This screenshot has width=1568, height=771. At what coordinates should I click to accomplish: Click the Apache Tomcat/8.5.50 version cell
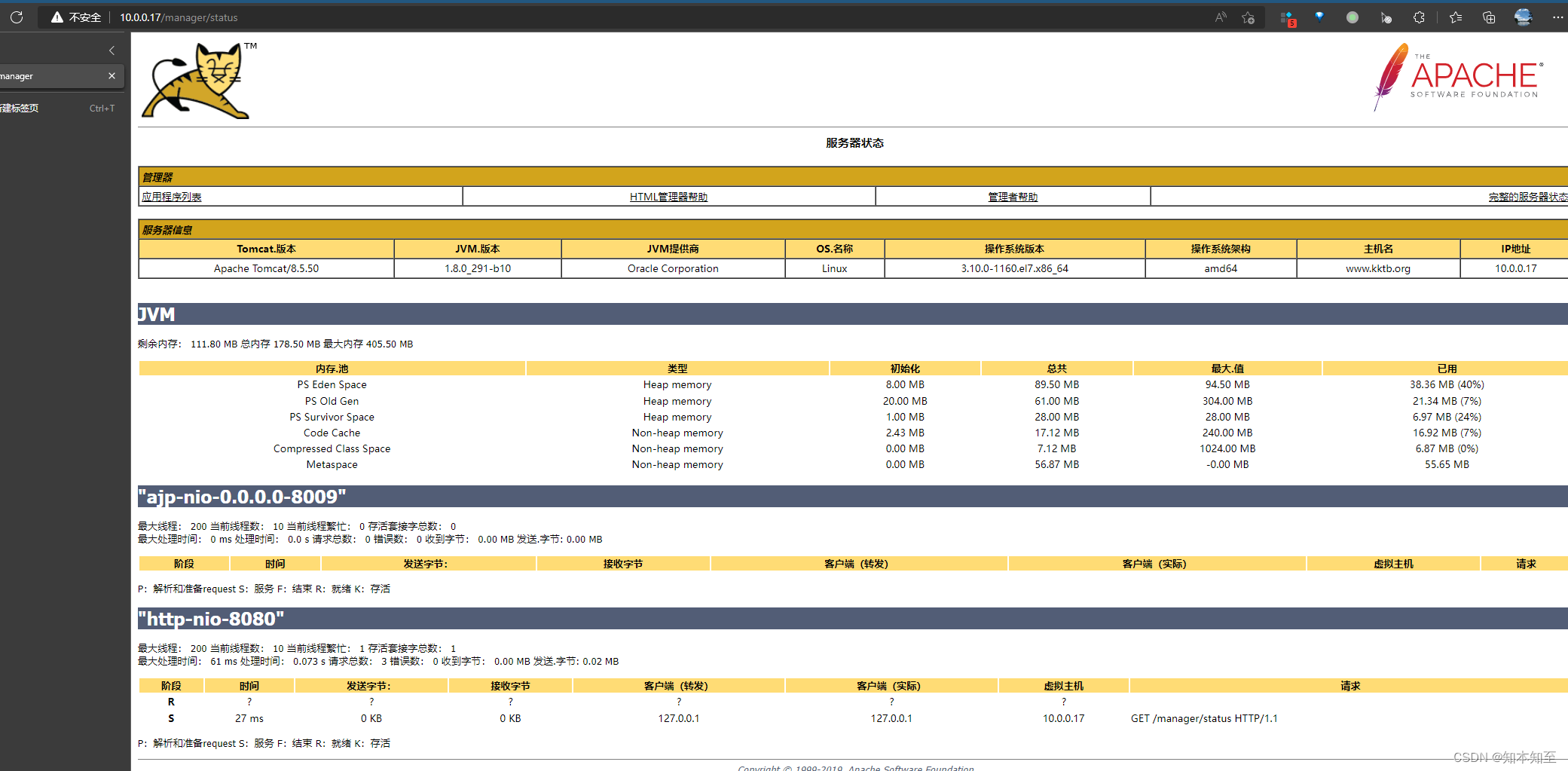[266, 268]
